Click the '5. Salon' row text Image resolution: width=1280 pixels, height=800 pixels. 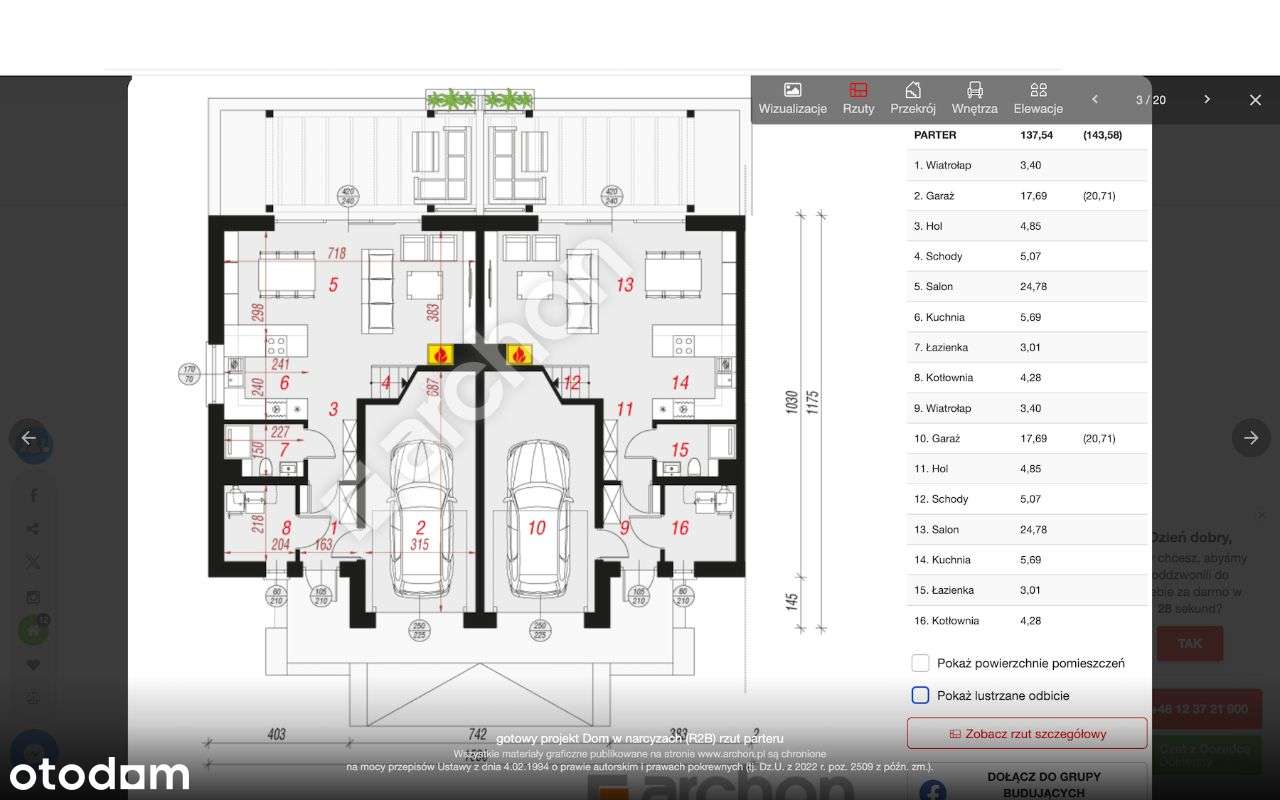(932, 287)
